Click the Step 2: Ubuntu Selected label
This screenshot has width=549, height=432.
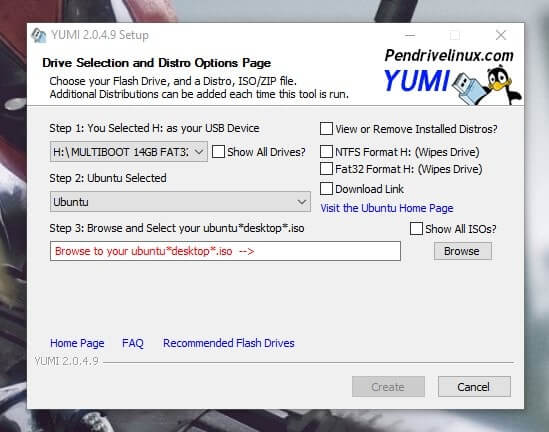pos(108,178)
